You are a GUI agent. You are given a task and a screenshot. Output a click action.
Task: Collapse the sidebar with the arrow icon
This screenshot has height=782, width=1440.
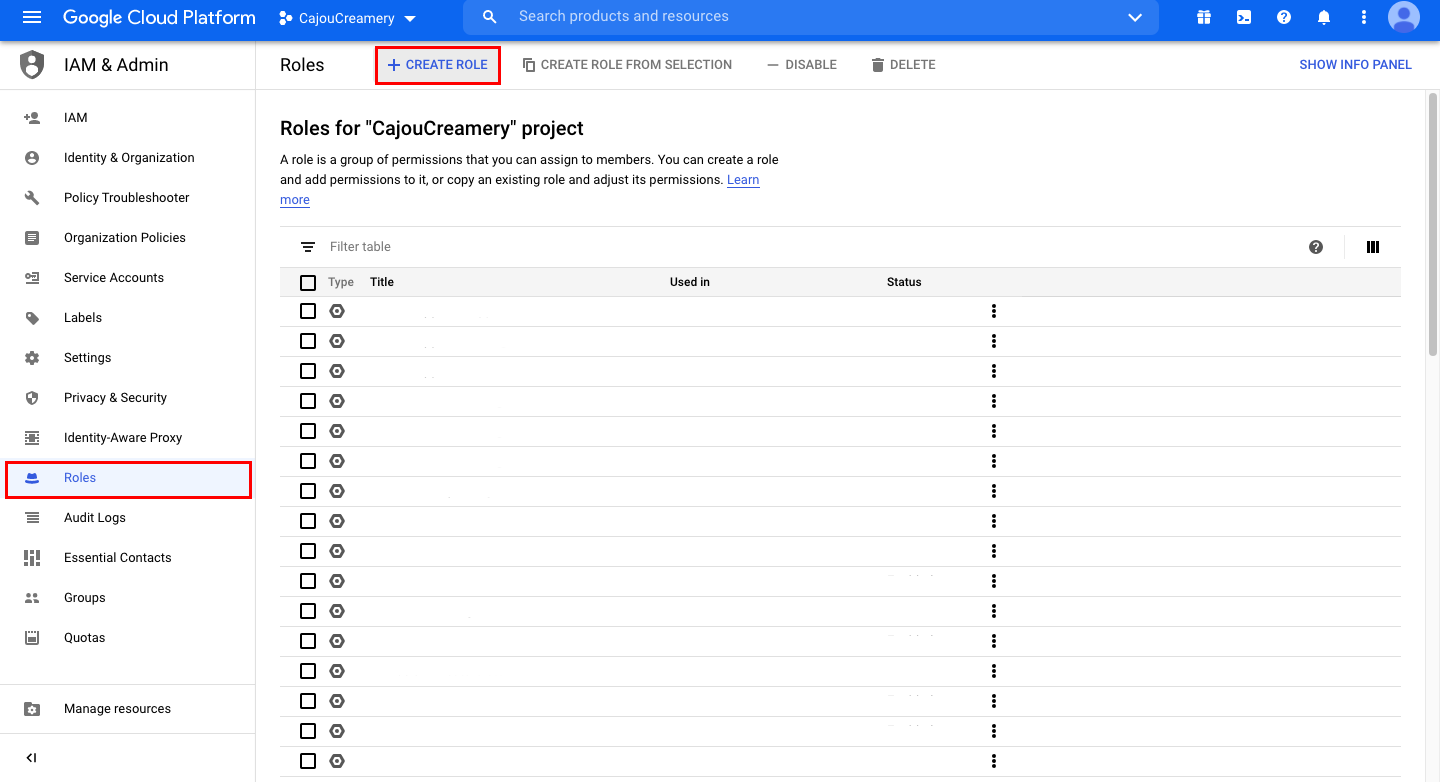(x=32, y=758)
